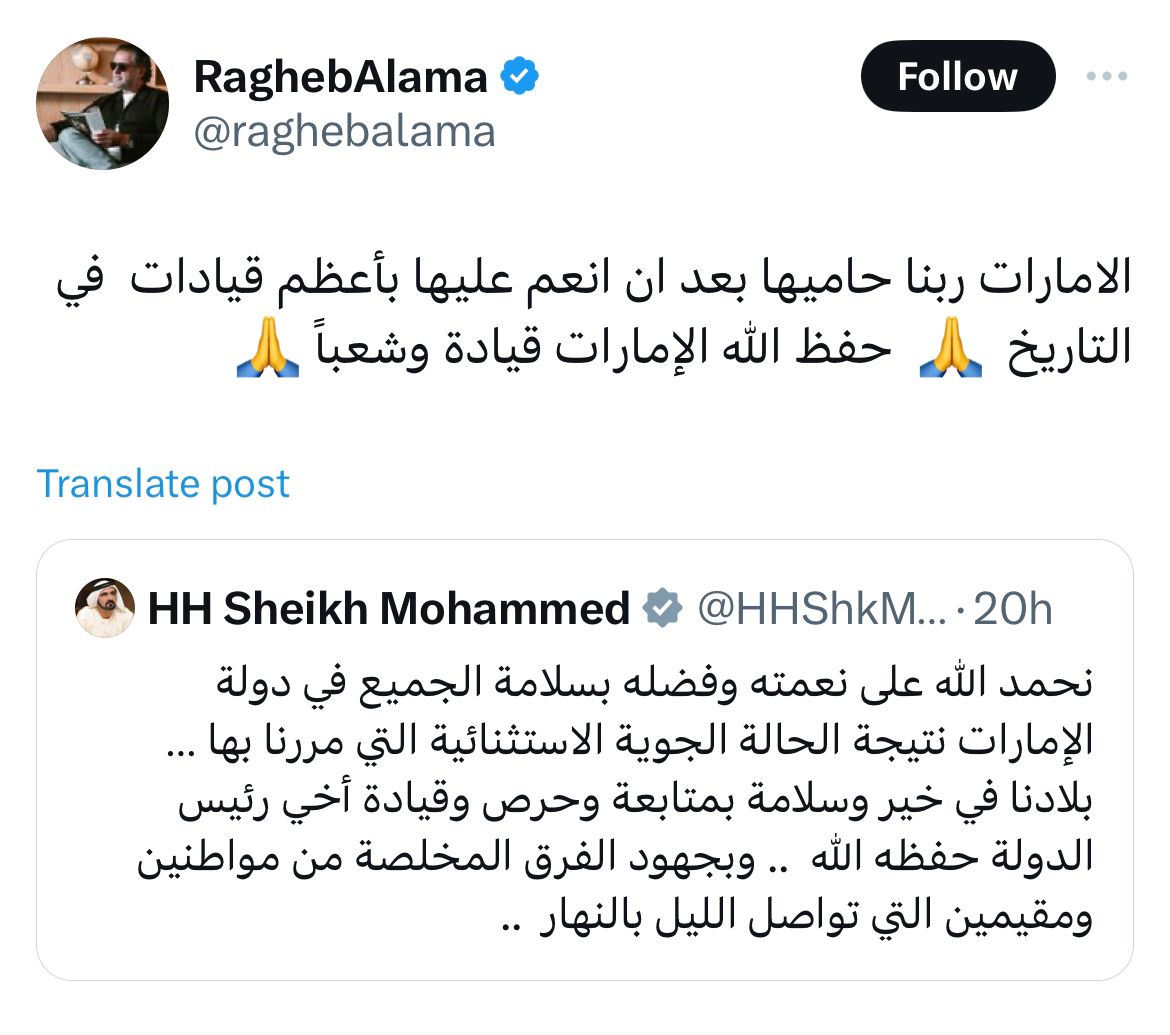The height and width of the screenshot is (1035, 1170).
Task: Open the 20h timestamp of quoted post
Action: (x=1012, y=608)
